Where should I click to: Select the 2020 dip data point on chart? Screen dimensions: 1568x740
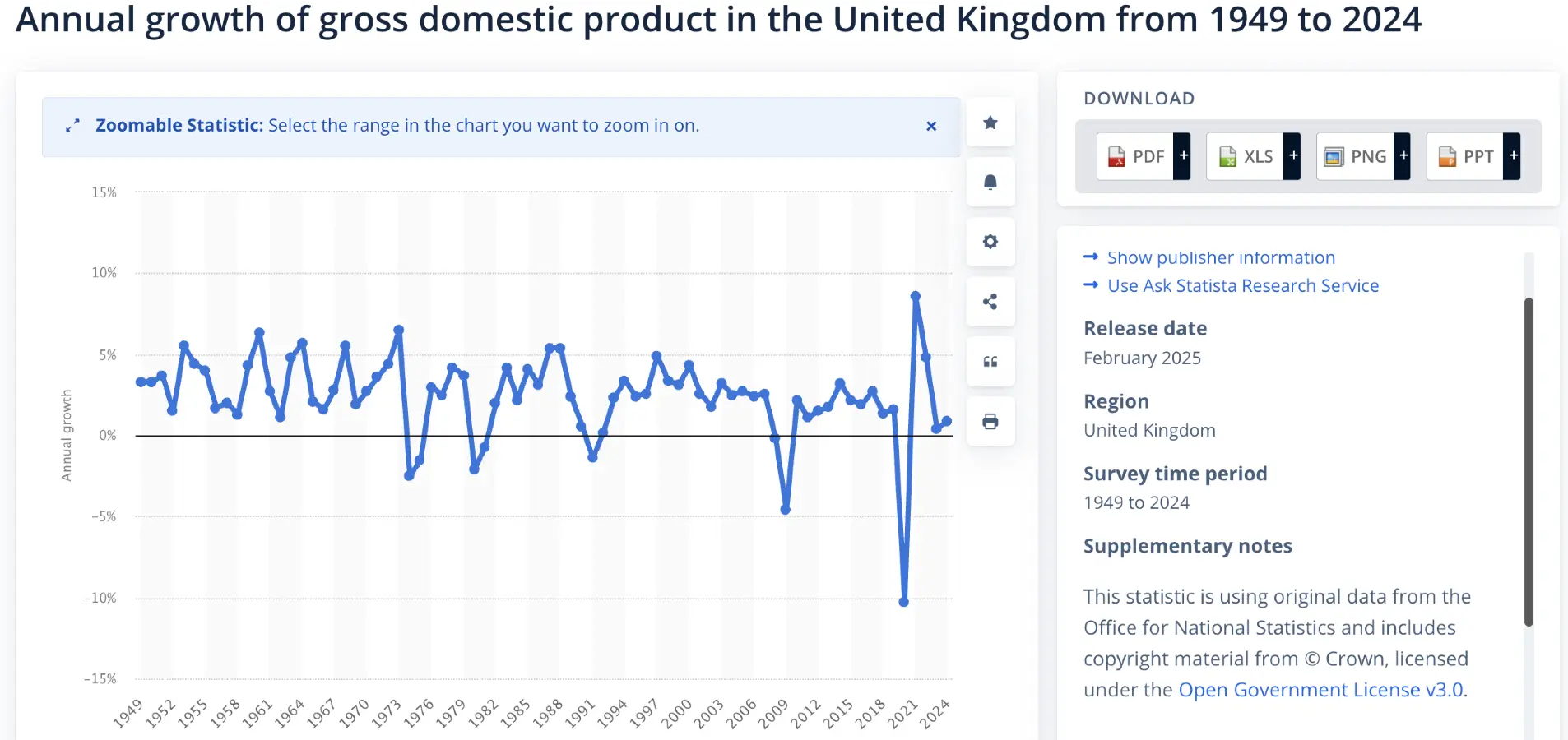coord(904,603)
